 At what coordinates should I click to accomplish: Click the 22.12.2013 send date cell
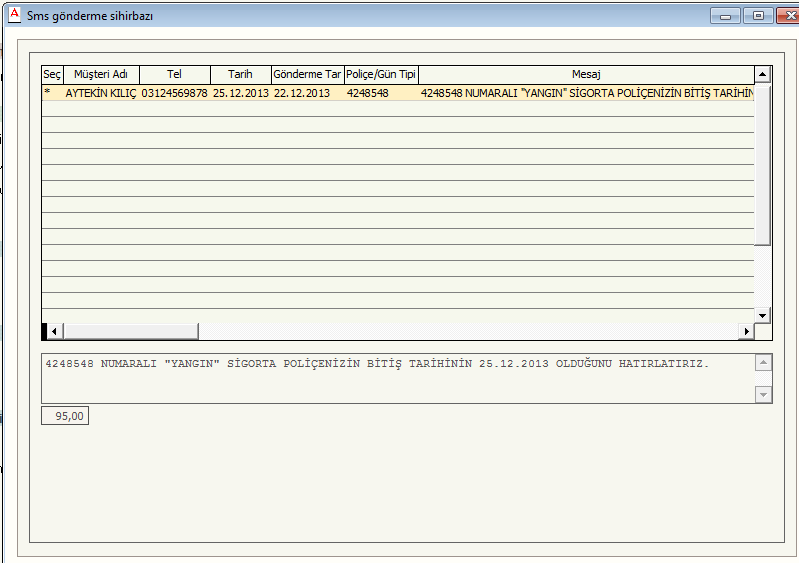pos(302,93)
